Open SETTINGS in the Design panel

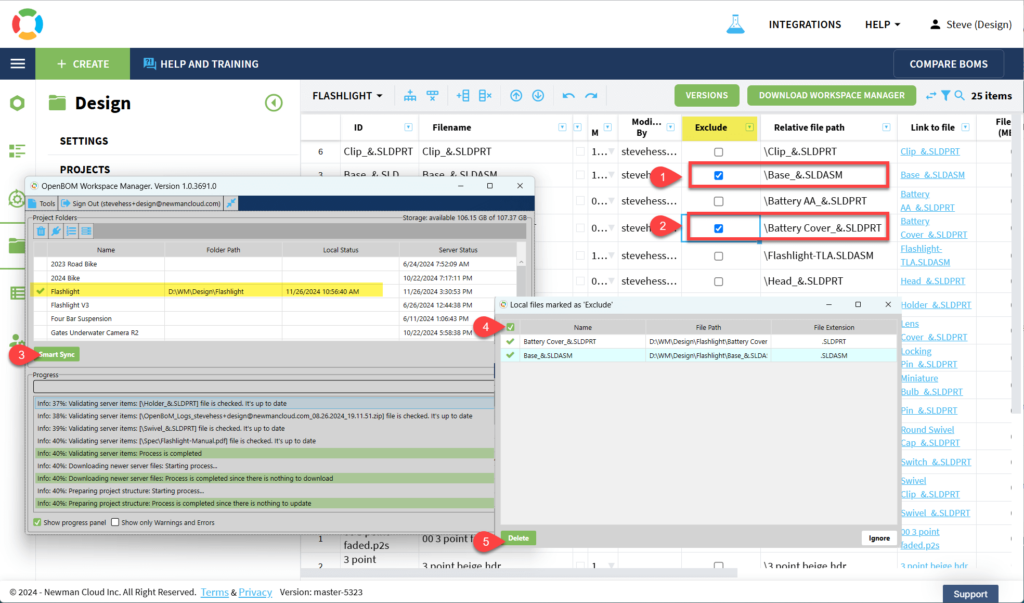pos(84,141)
